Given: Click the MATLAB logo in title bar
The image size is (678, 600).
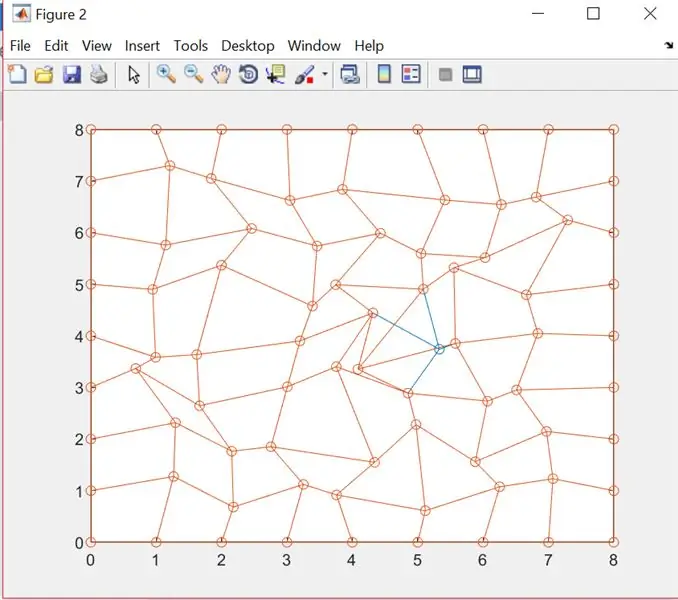Looking at the screenshot, I should click(x=22, y=14).
